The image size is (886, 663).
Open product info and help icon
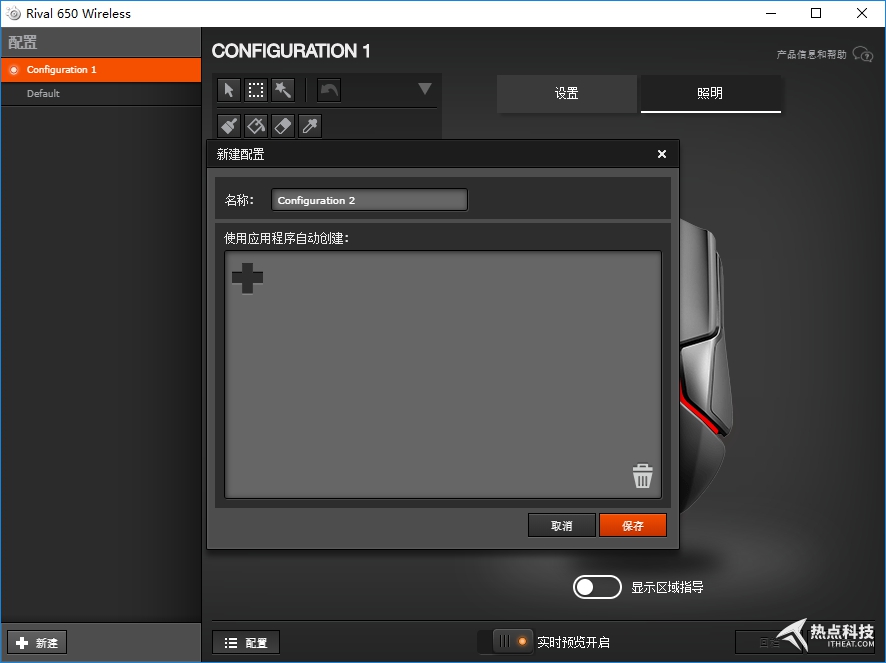(862, 55)
